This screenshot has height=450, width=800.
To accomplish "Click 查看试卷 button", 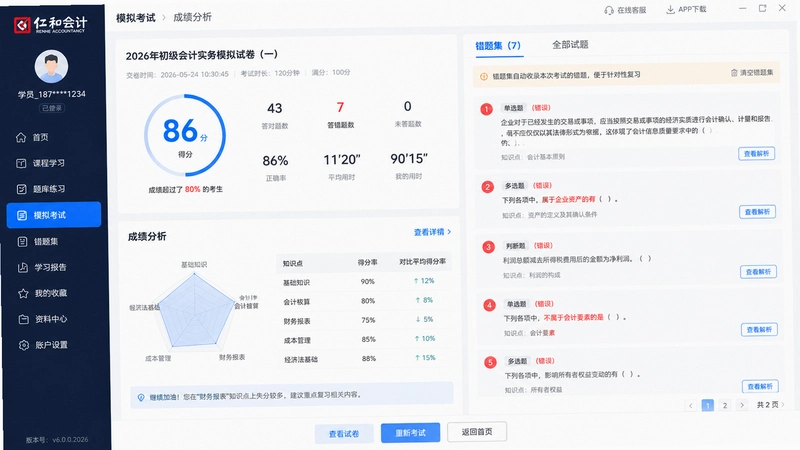I will pos(344,434).
